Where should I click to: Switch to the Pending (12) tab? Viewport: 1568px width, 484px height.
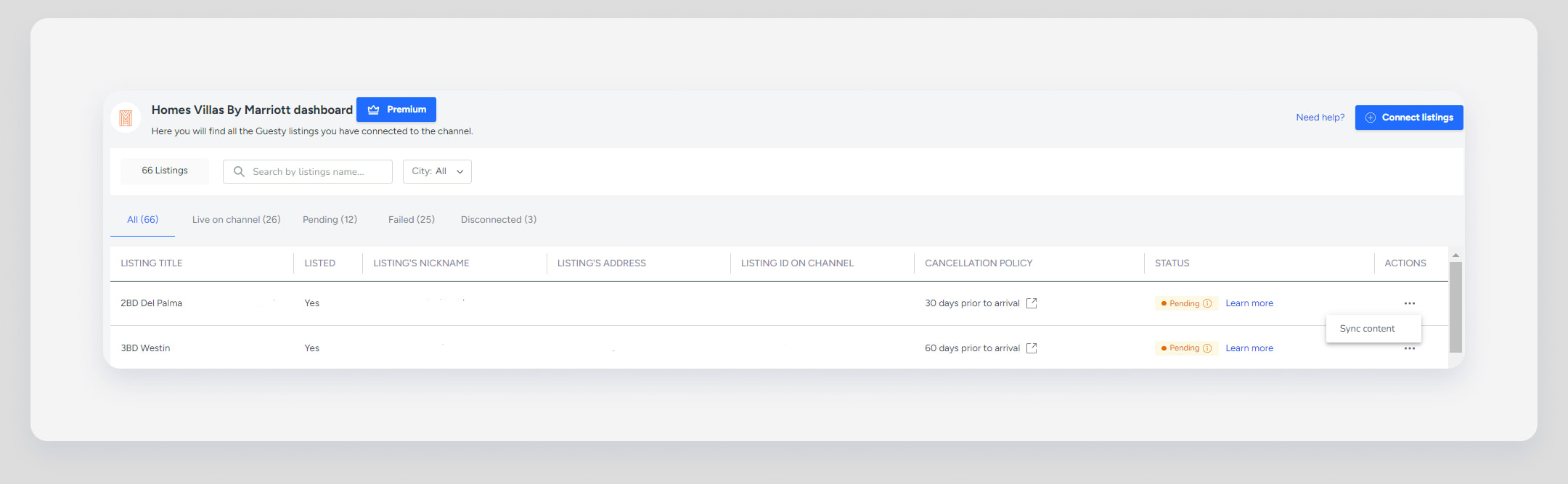pos(330,220)
